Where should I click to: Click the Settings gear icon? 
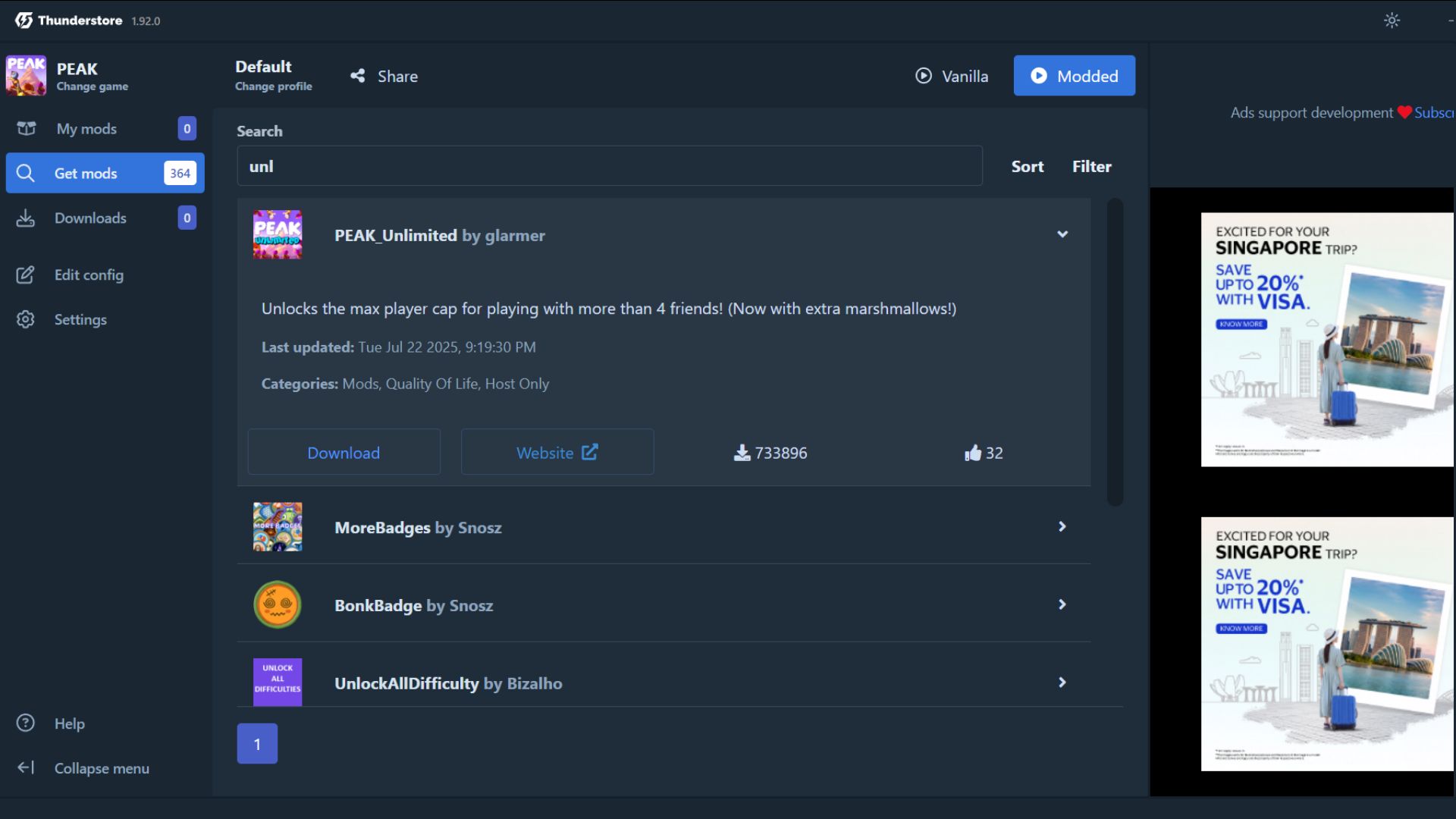(x=26, y=319)
